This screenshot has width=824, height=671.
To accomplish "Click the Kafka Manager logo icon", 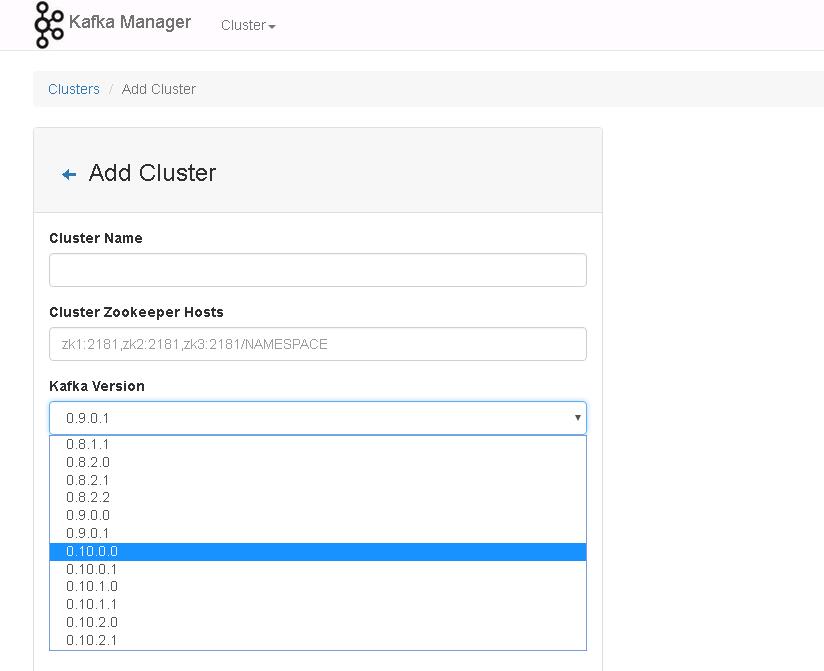I will point(47,24).
